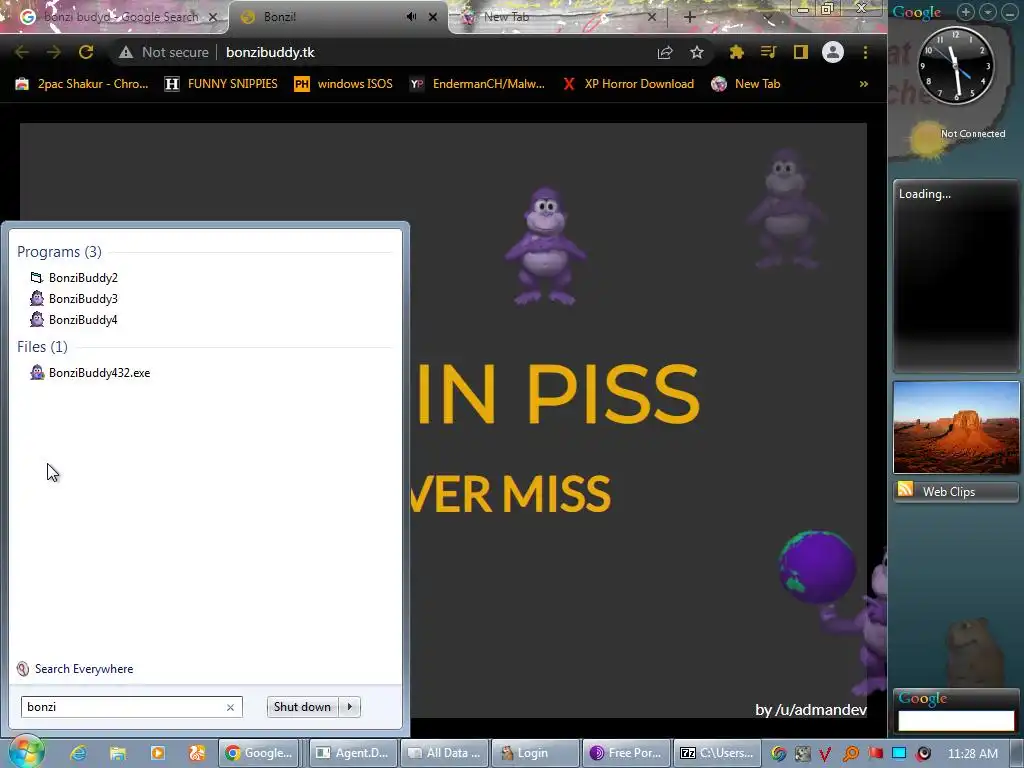Launch BonziBuddy3 from Programs
Screen dimensions: 1024x768
[83, 298]
